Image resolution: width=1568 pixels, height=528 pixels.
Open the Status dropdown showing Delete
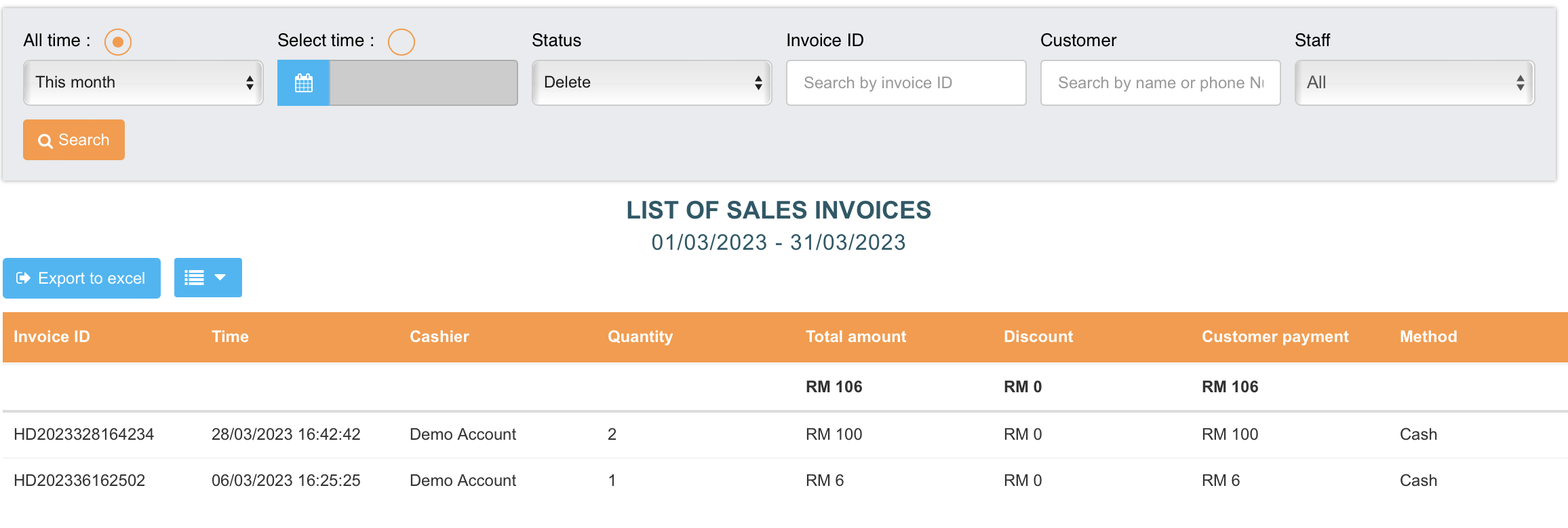651,83
